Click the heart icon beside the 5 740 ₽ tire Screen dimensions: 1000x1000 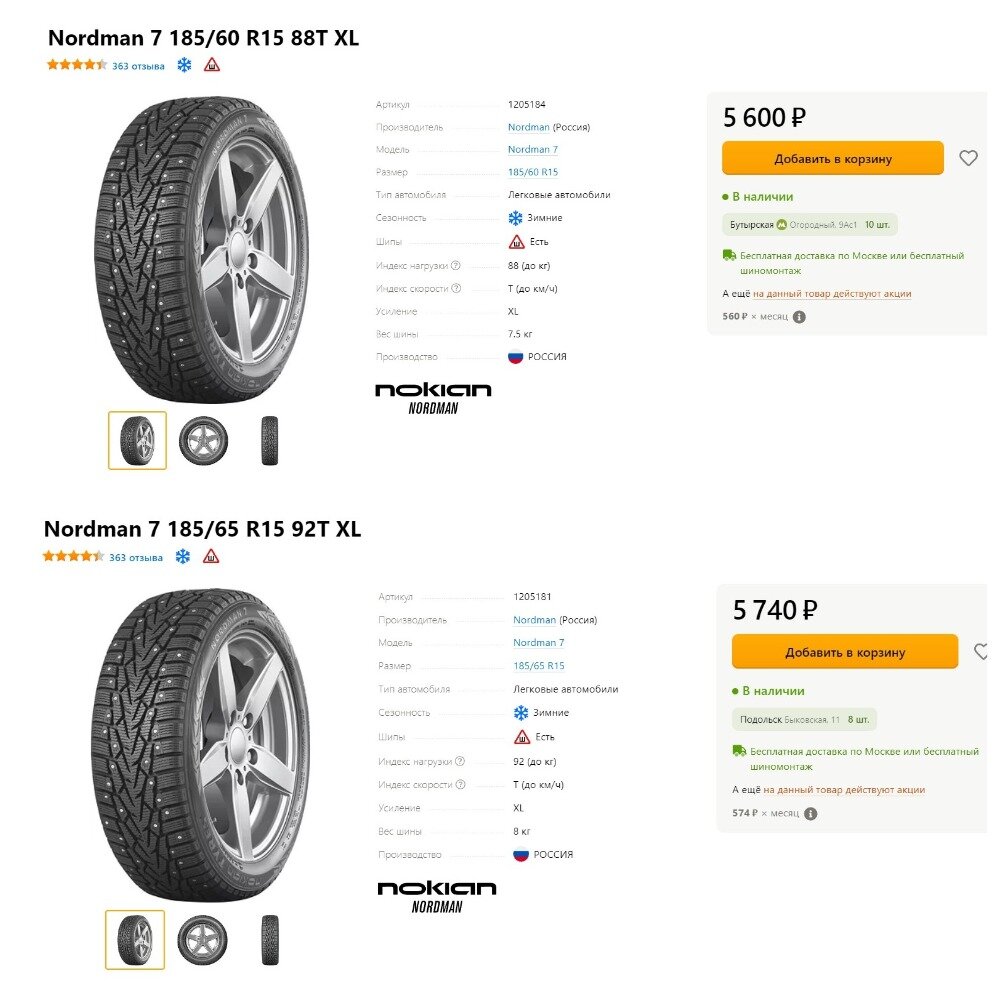click(981, 652)
